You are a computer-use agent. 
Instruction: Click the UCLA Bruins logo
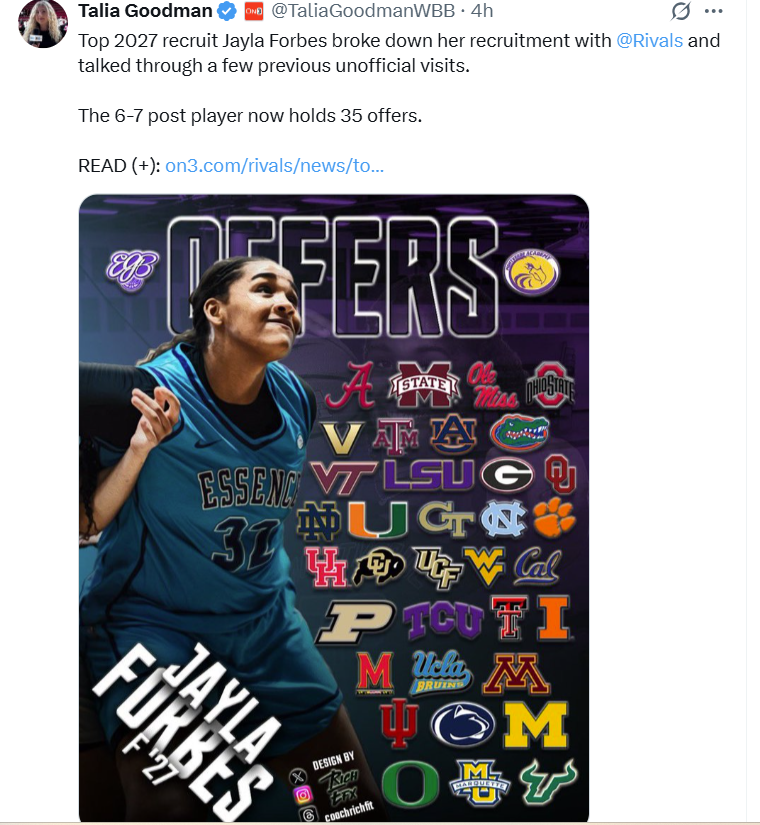[439, 670]
